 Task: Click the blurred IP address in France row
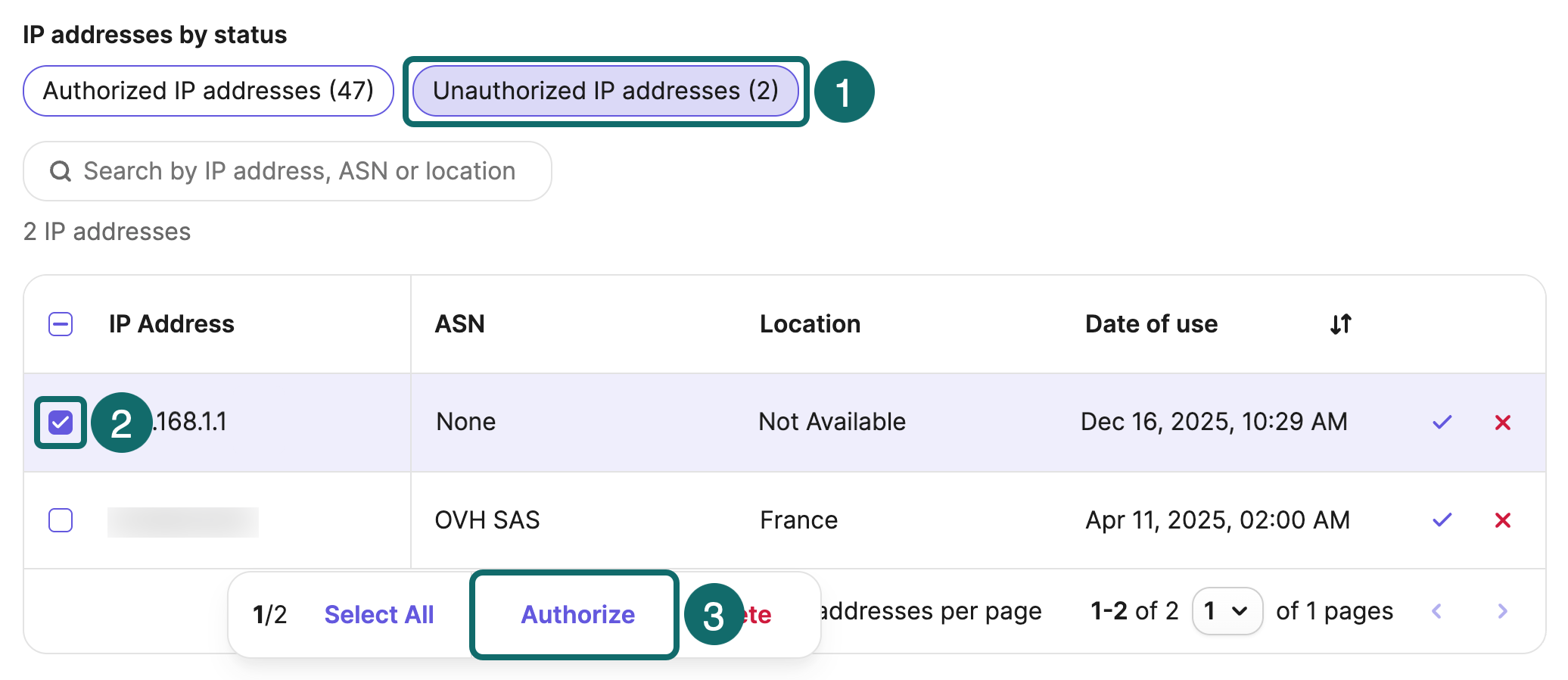pyautogui.click(x=182, y=522)
